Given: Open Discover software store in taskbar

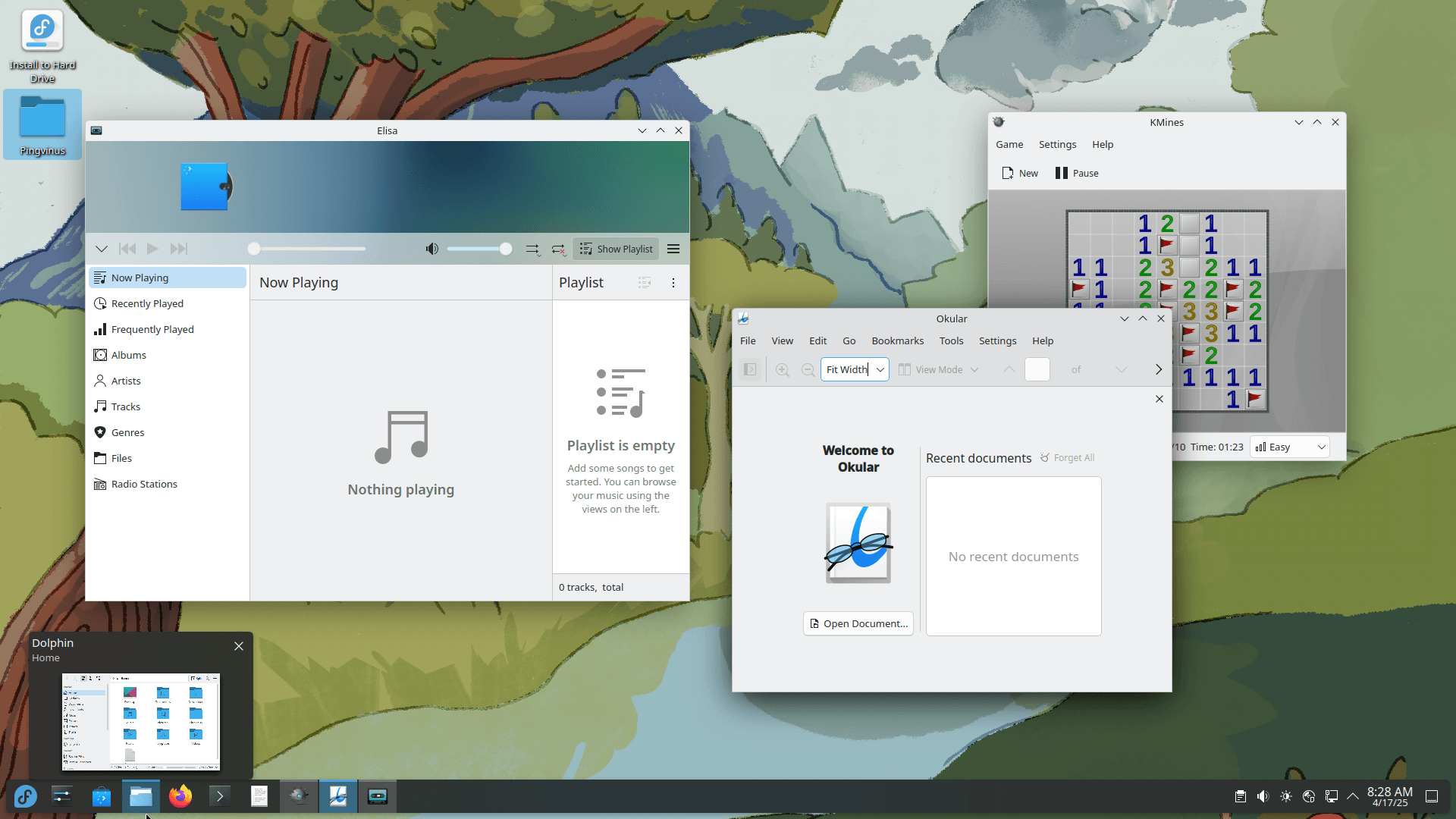Looking at the screenshot, I should (101, 796).
